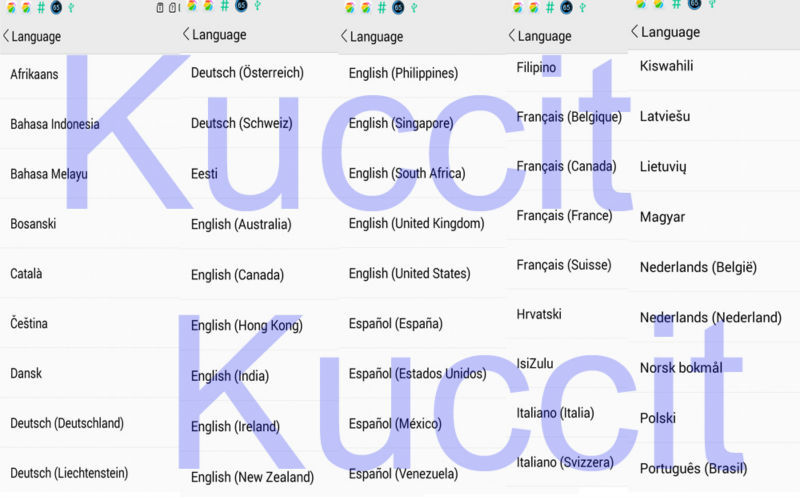Select Nederlands (België)

[x=698, y=267]
